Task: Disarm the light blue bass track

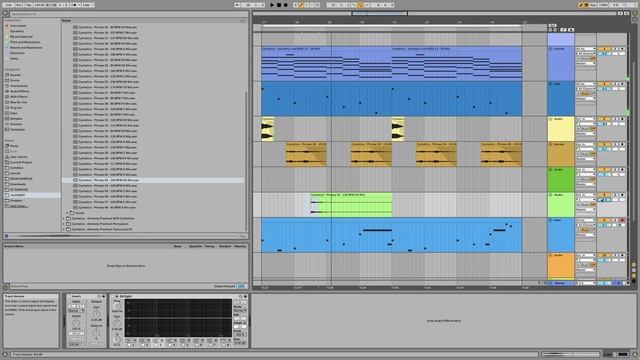Action: click(622, 220)
